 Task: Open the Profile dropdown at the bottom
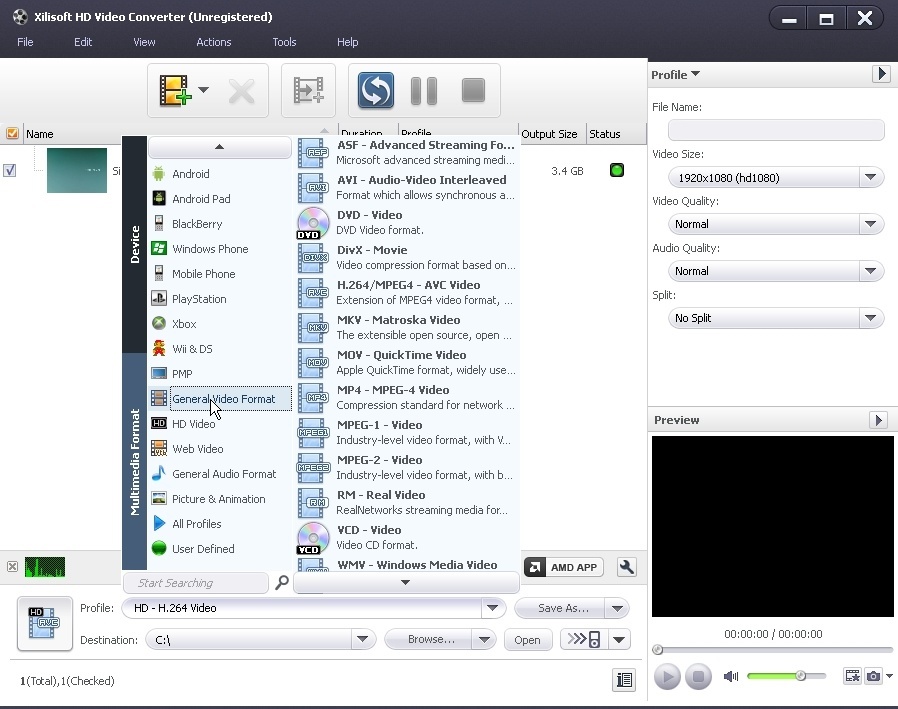pos(492,608)
